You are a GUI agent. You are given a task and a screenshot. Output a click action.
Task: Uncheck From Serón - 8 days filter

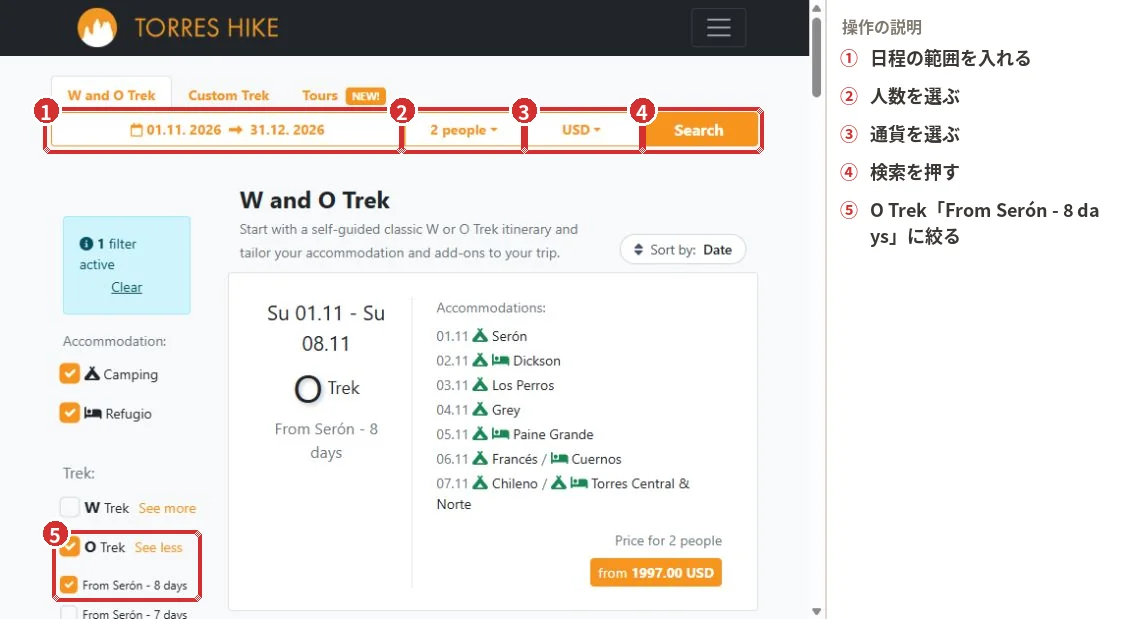pyautogui.click(x=68, y=585)
